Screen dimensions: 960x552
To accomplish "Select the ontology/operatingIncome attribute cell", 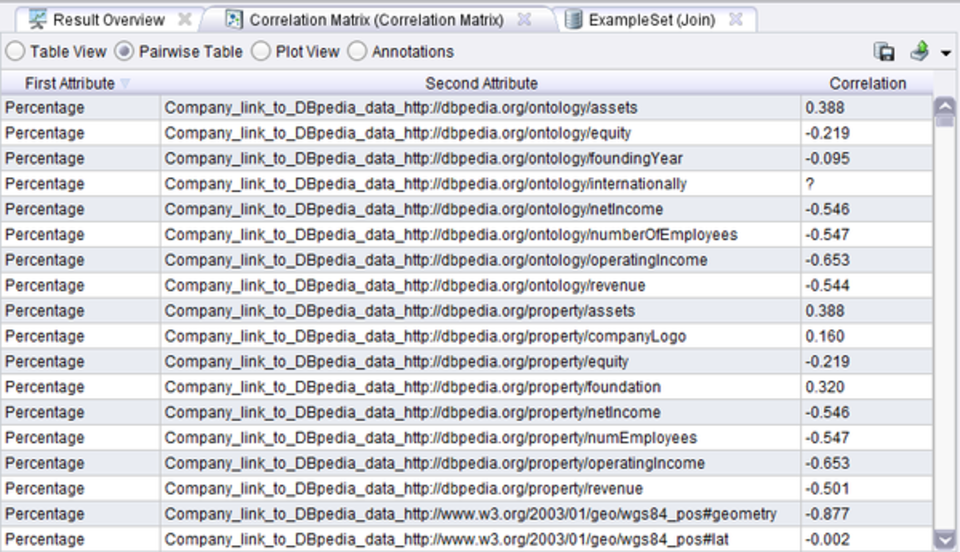I will pyautogui.click(x=481, y=260).
